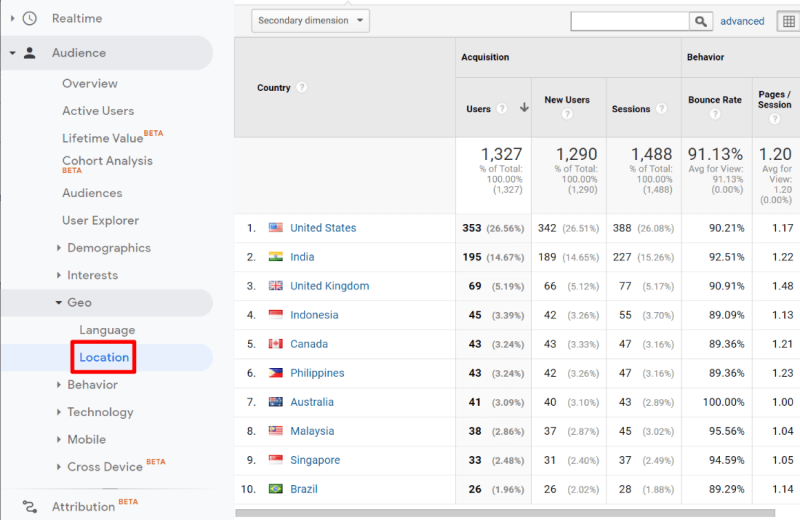800x520 pixels.
Task: Expand the Realtime section arrow
Action: pyautogui.click(x=12, y=19)
